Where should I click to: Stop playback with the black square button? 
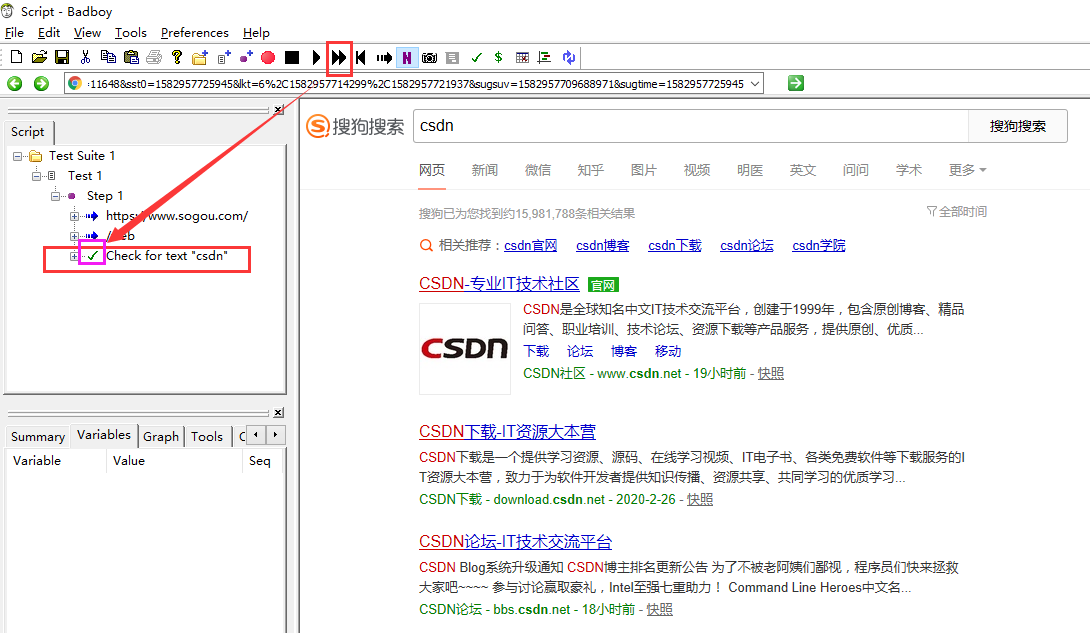pyautogui.click(x=292, y=58)
